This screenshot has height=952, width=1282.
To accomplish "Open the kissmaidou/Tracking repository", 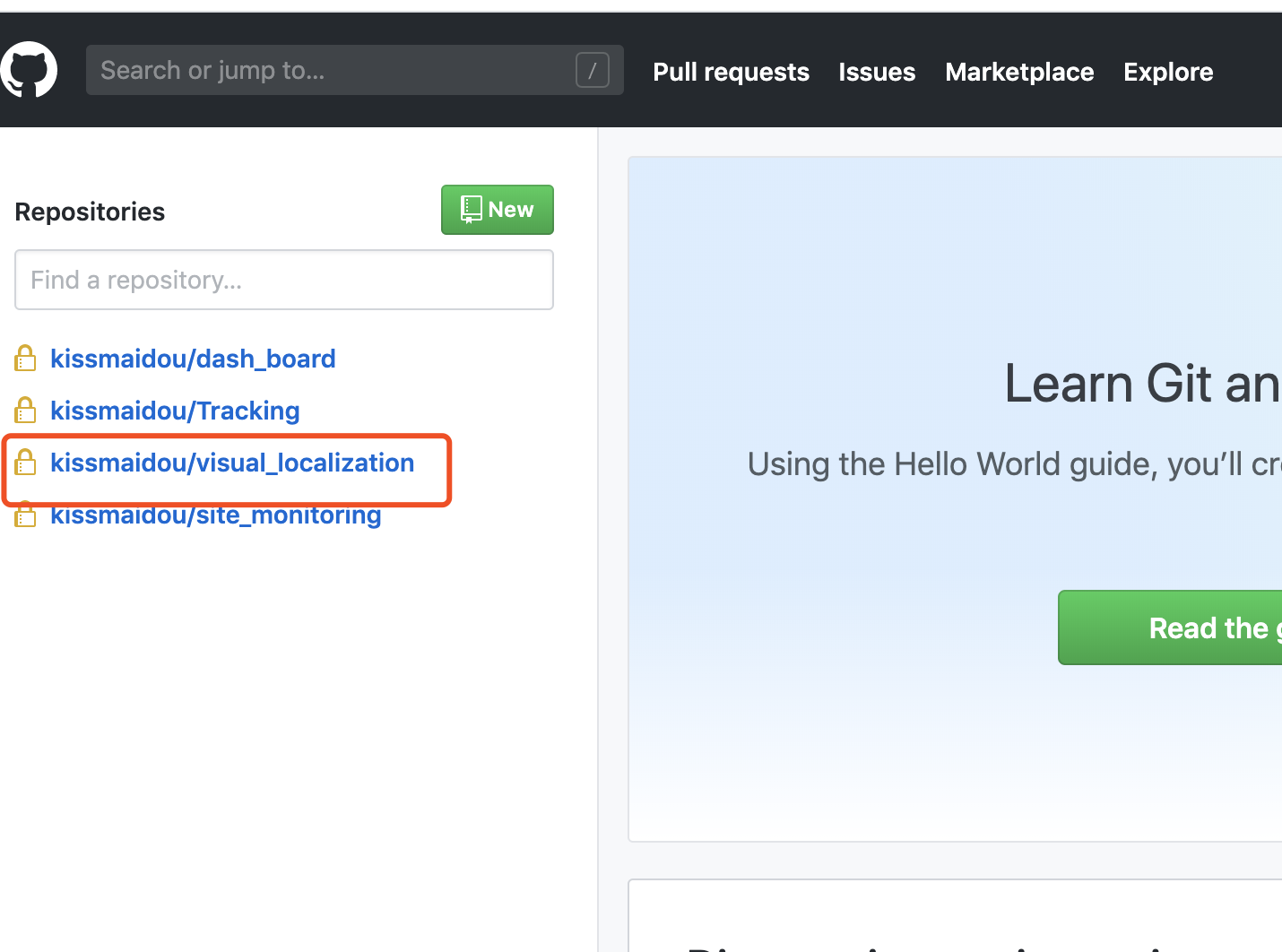I will [175, 411].
